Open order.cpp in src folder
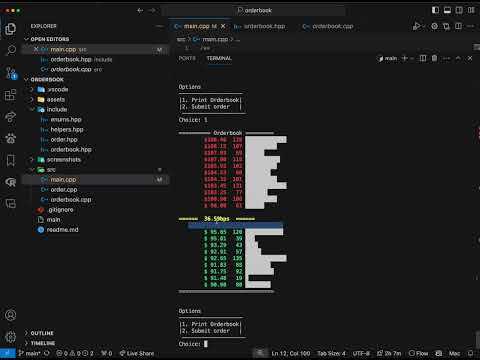Image resolution: width=480 pixels, height=360 pixels. click(x=64, y=190)
